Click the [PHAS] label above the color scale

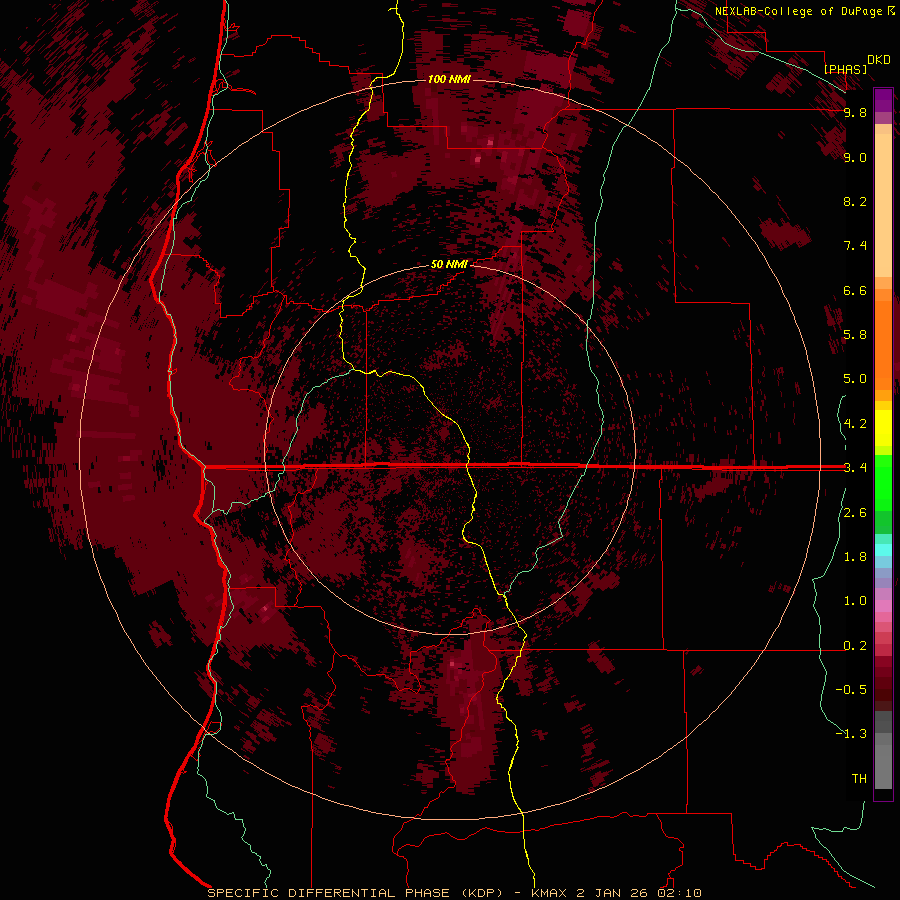845,69
